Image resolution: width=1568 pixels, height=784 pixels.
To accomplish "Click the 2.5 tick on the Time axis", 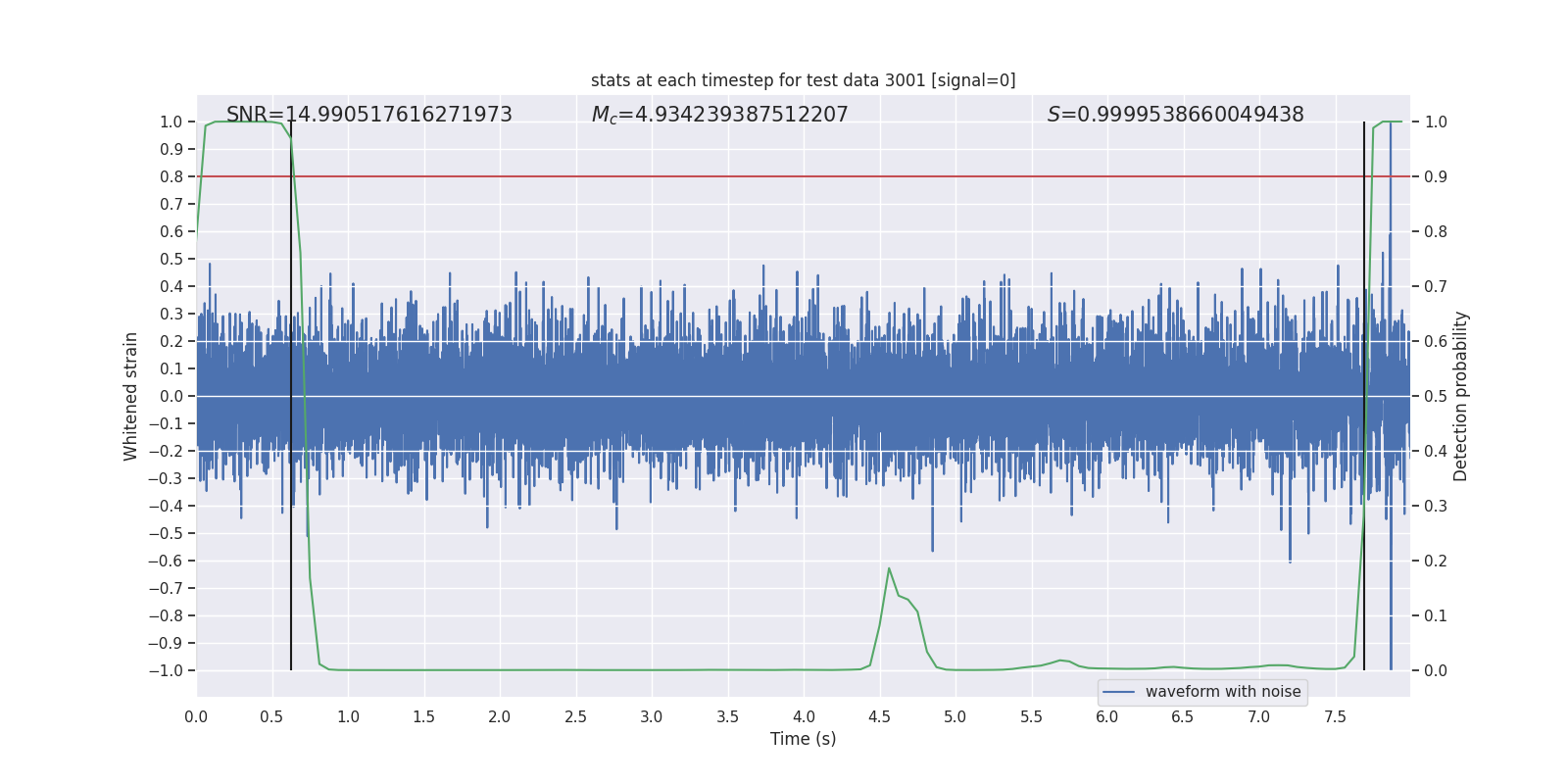I will coord(576,716).
